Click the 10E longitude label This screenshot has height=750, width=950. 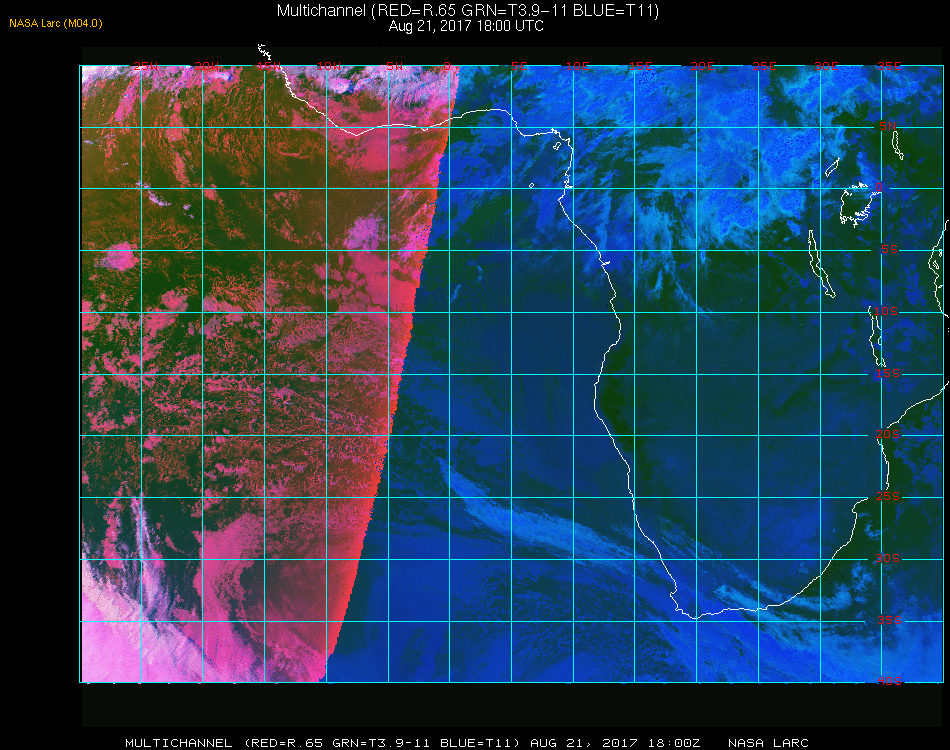point(577,66)
